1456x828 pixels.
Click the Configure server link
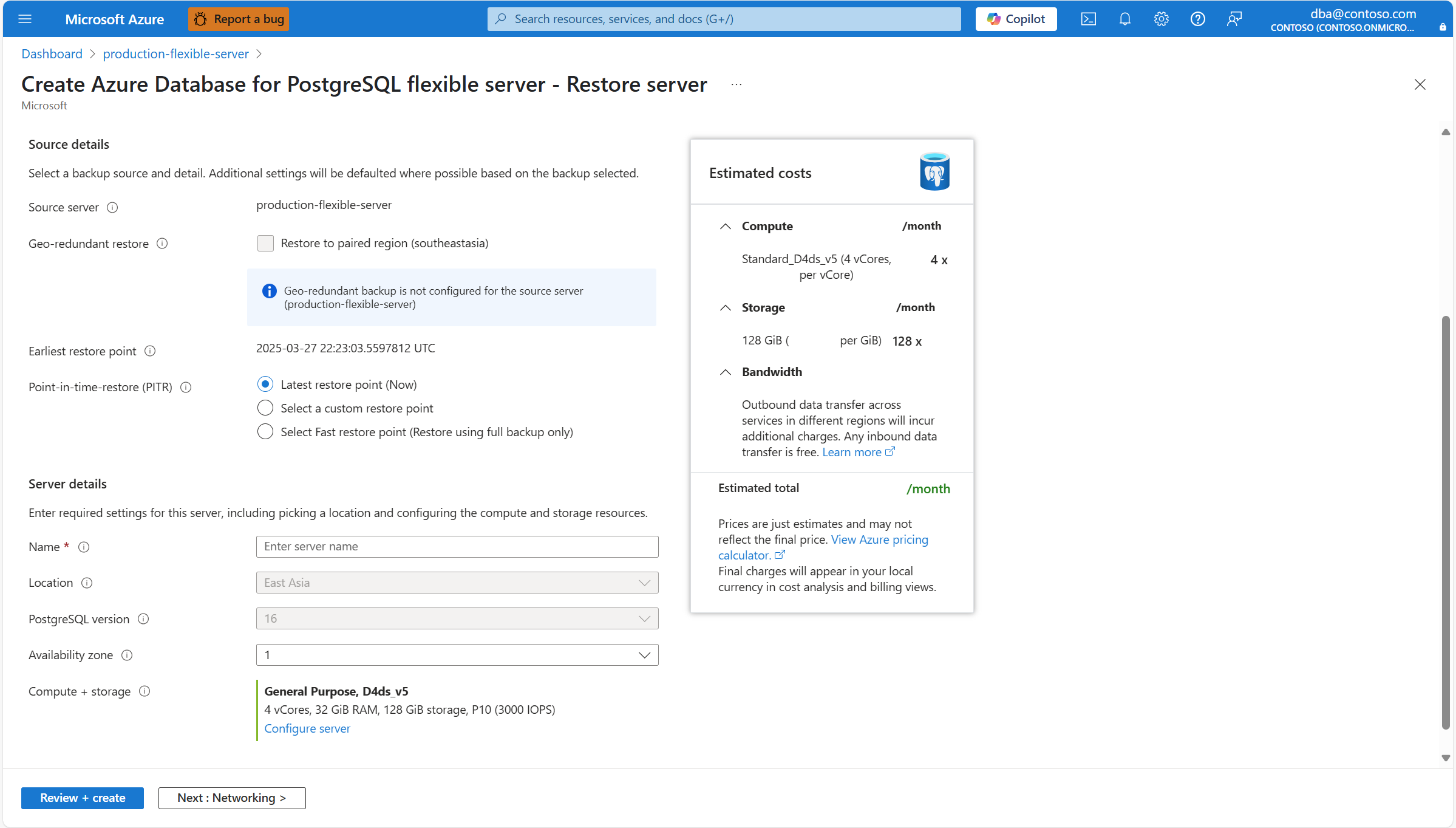307,728
